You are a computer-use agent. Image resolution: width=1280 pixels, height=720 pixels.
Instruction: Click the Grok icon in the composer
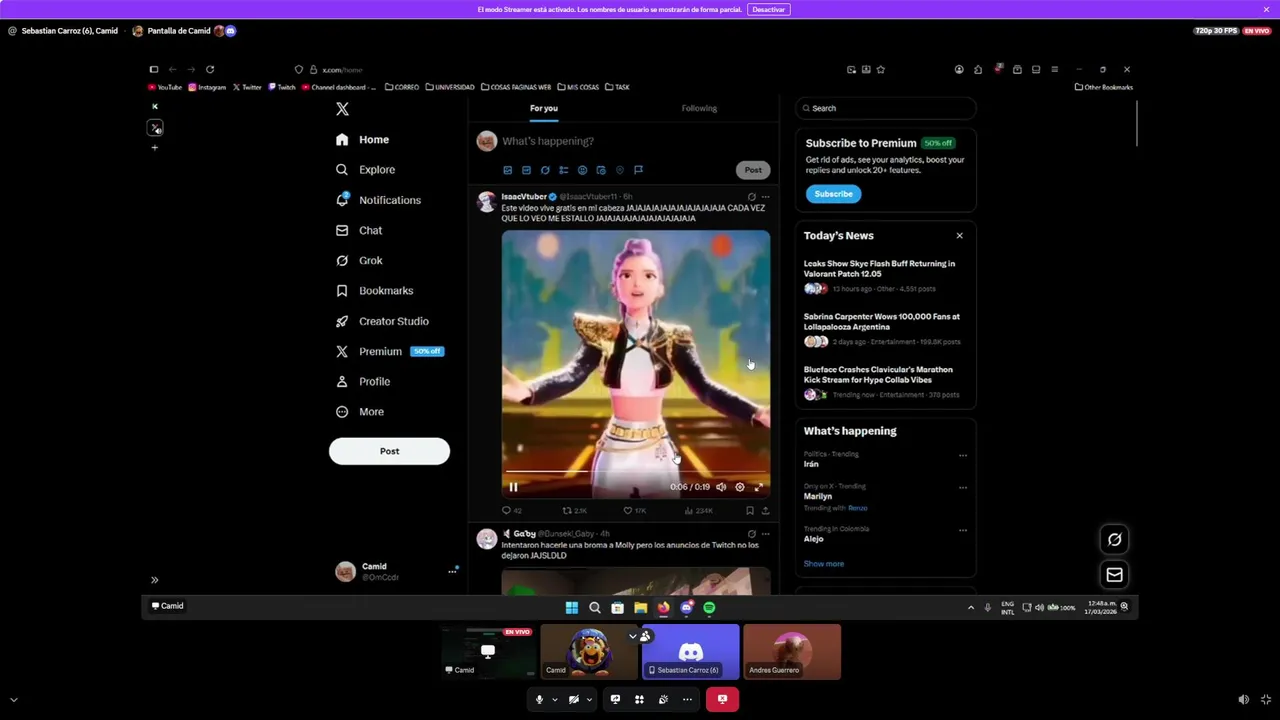coord(545,170)
